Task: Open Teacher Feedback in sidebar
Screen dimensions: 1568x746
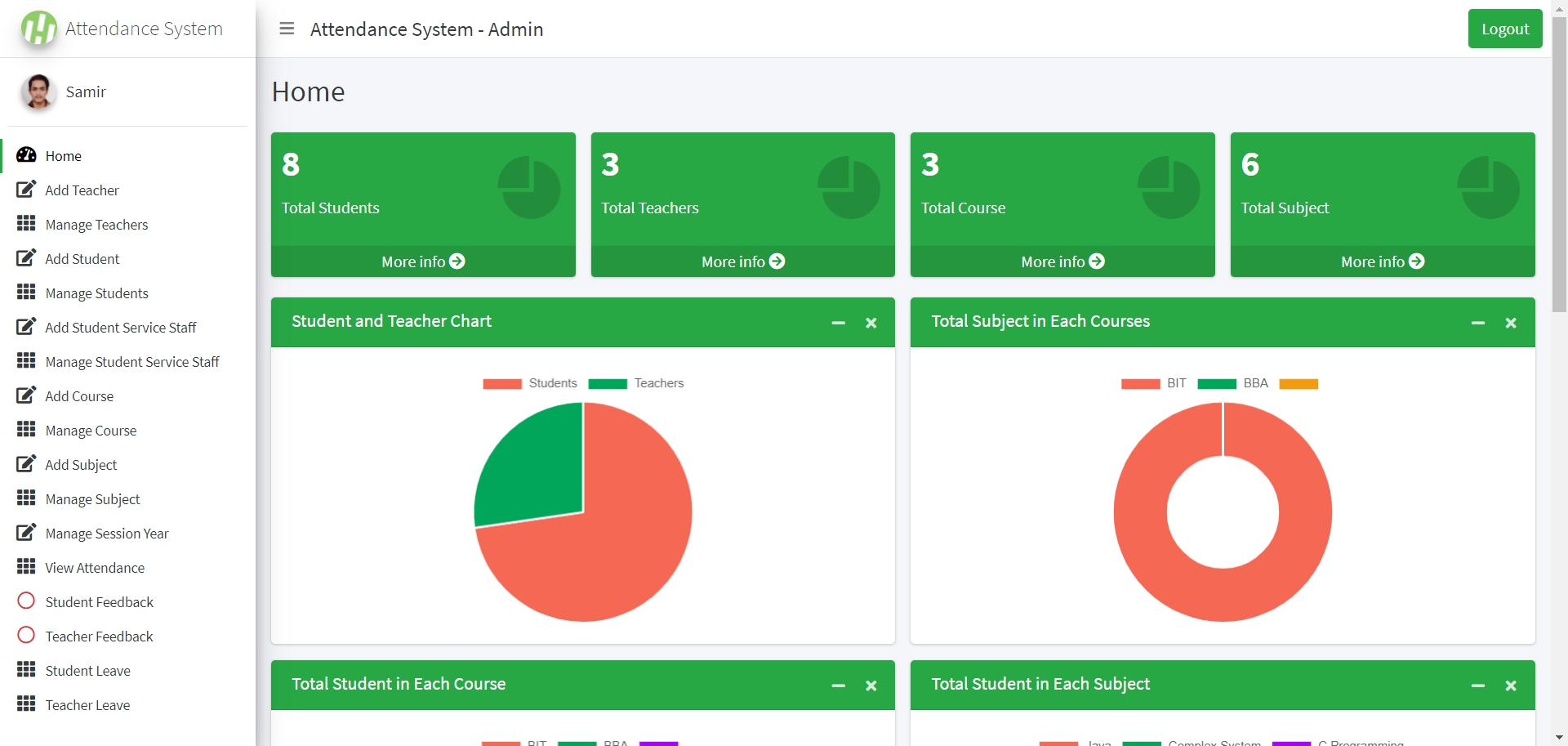Action: pyautogui.click(x=128, y=636)
